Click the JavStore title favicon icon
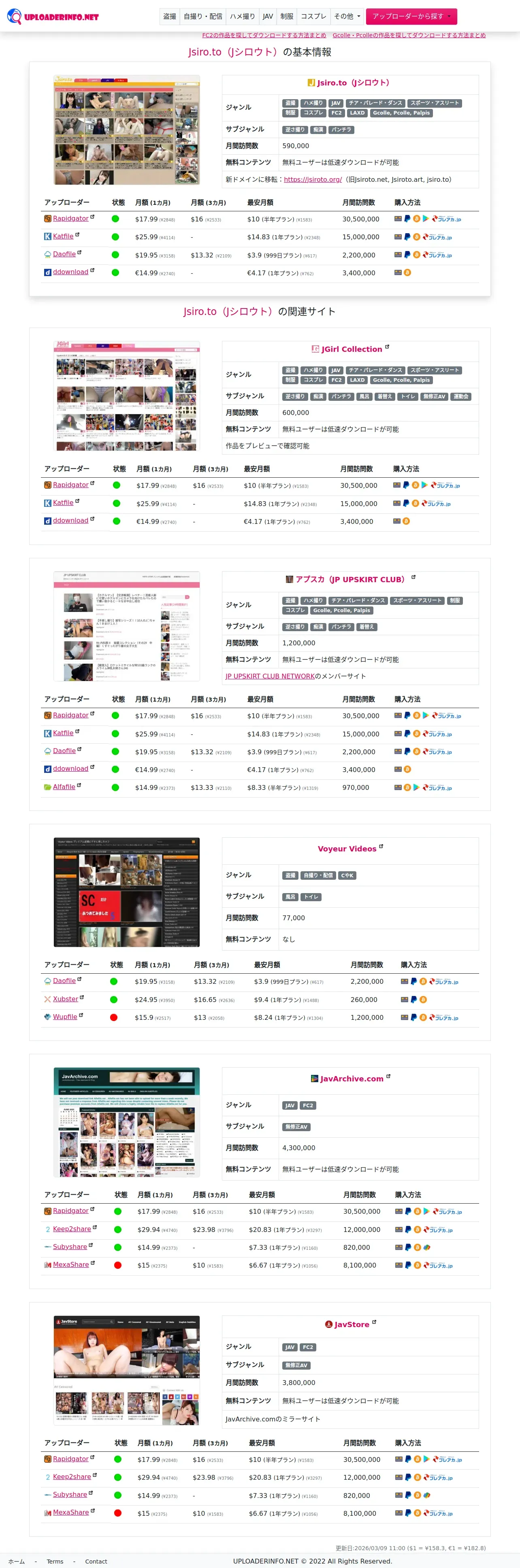This screenshot has height=1568, width=520. (328, 1325)
